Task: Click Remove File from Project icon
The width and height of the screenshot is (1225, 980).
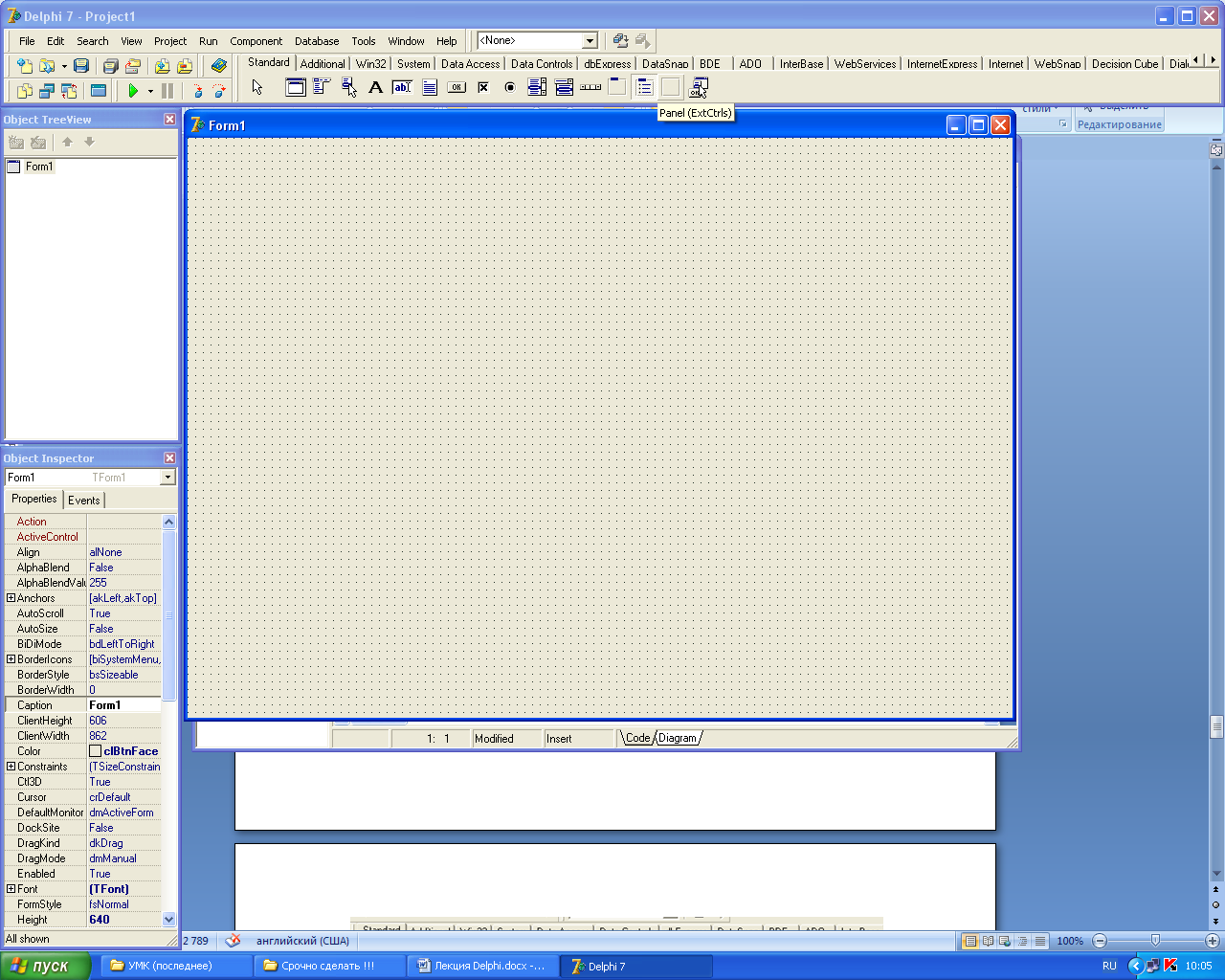Action: [185, 66]
